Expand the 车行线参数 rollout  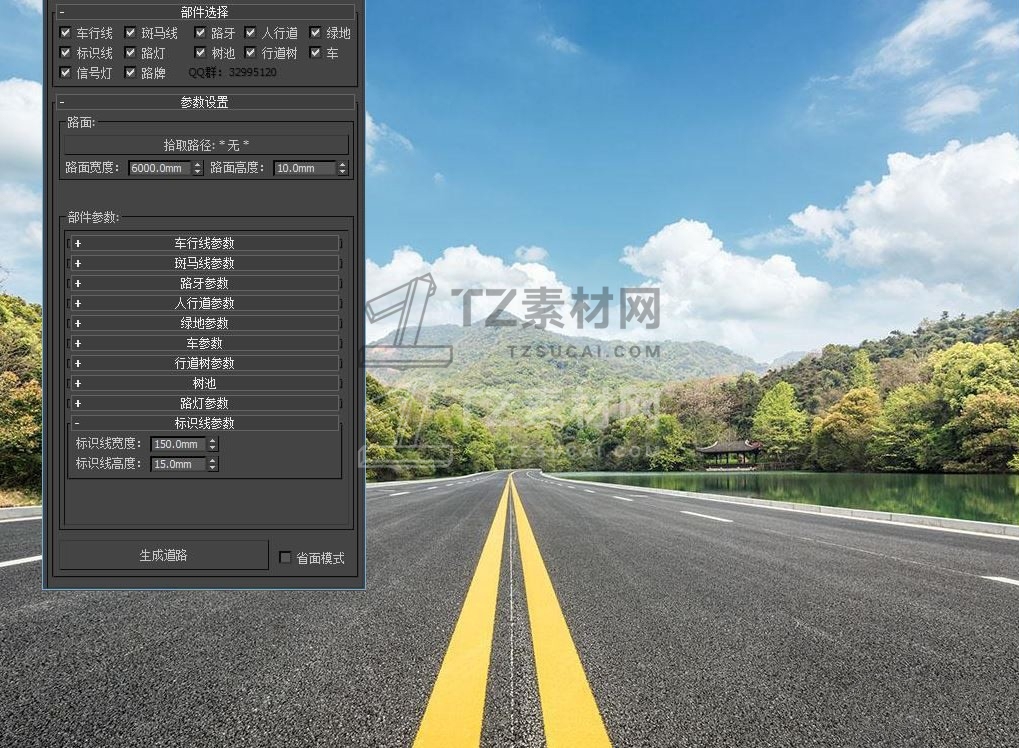(204, 243)
